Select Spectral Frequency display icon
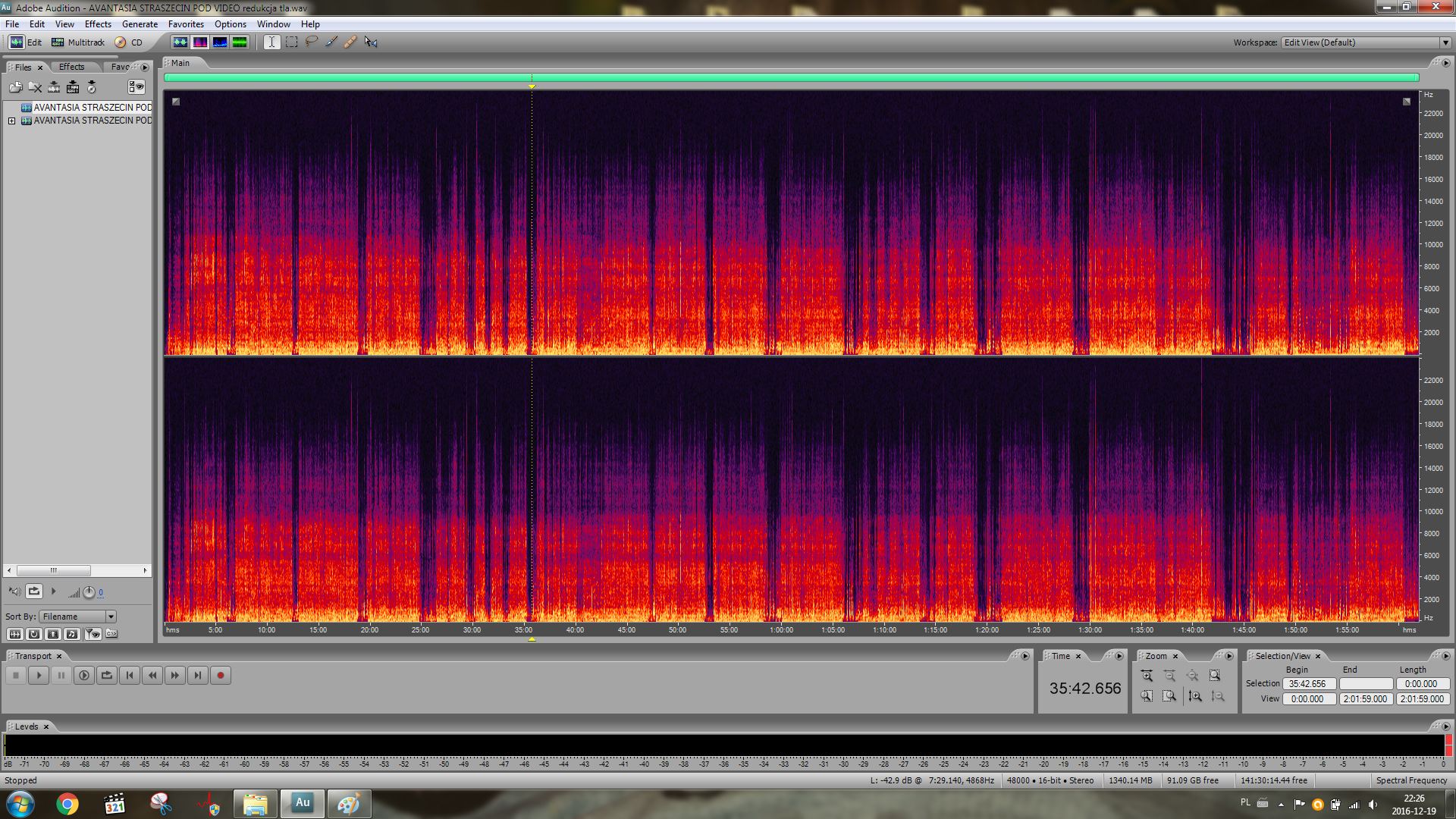This screenshot has height=819, width=1456. (x=199, y=42)
